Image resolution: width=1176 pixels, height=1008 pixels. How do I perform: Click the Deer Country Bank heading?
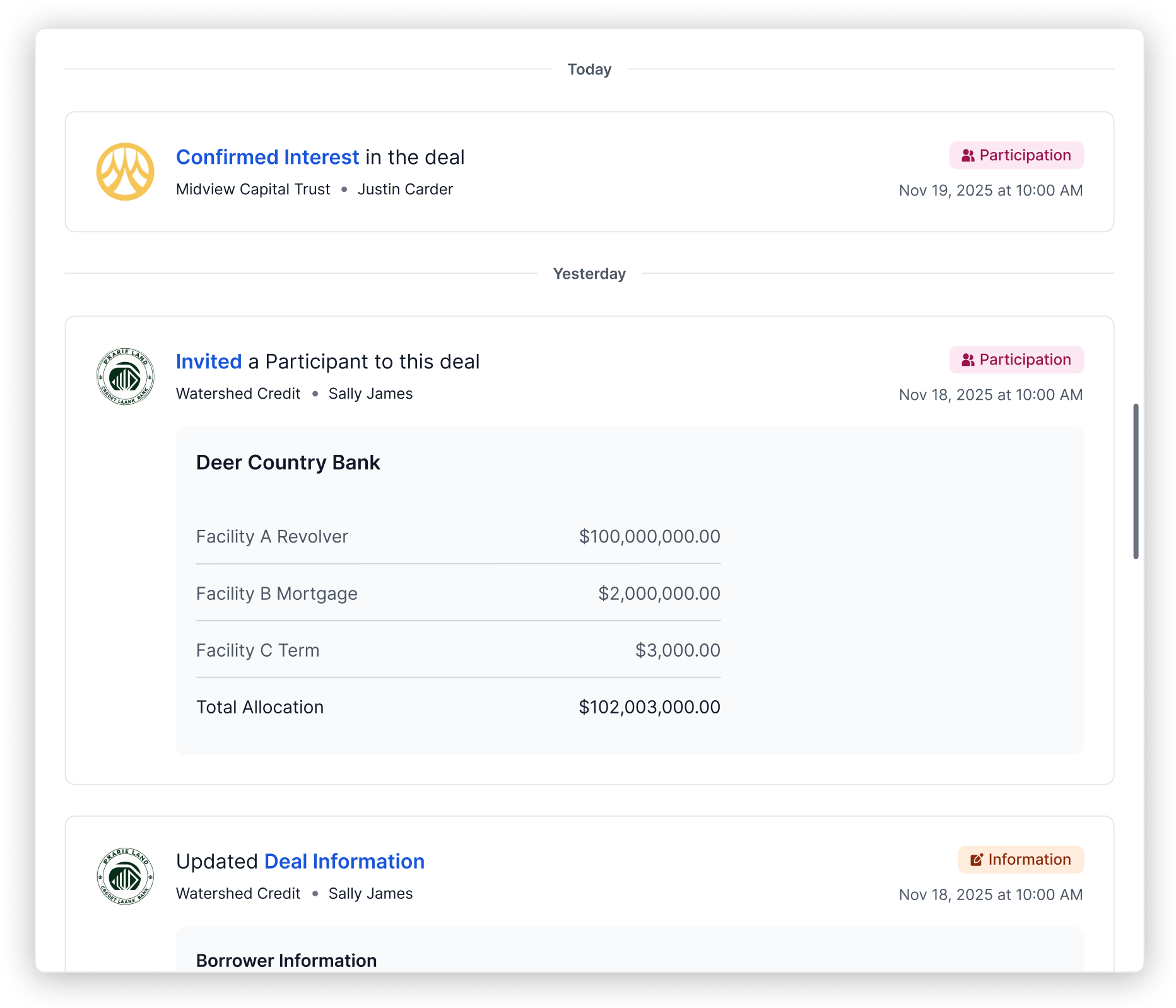288,462
